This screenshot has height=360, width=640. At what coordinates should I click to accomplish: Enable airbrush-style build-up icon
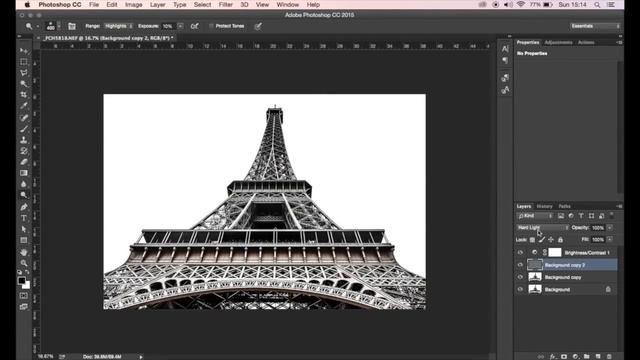pyautogui.click(x=195, y=26)
